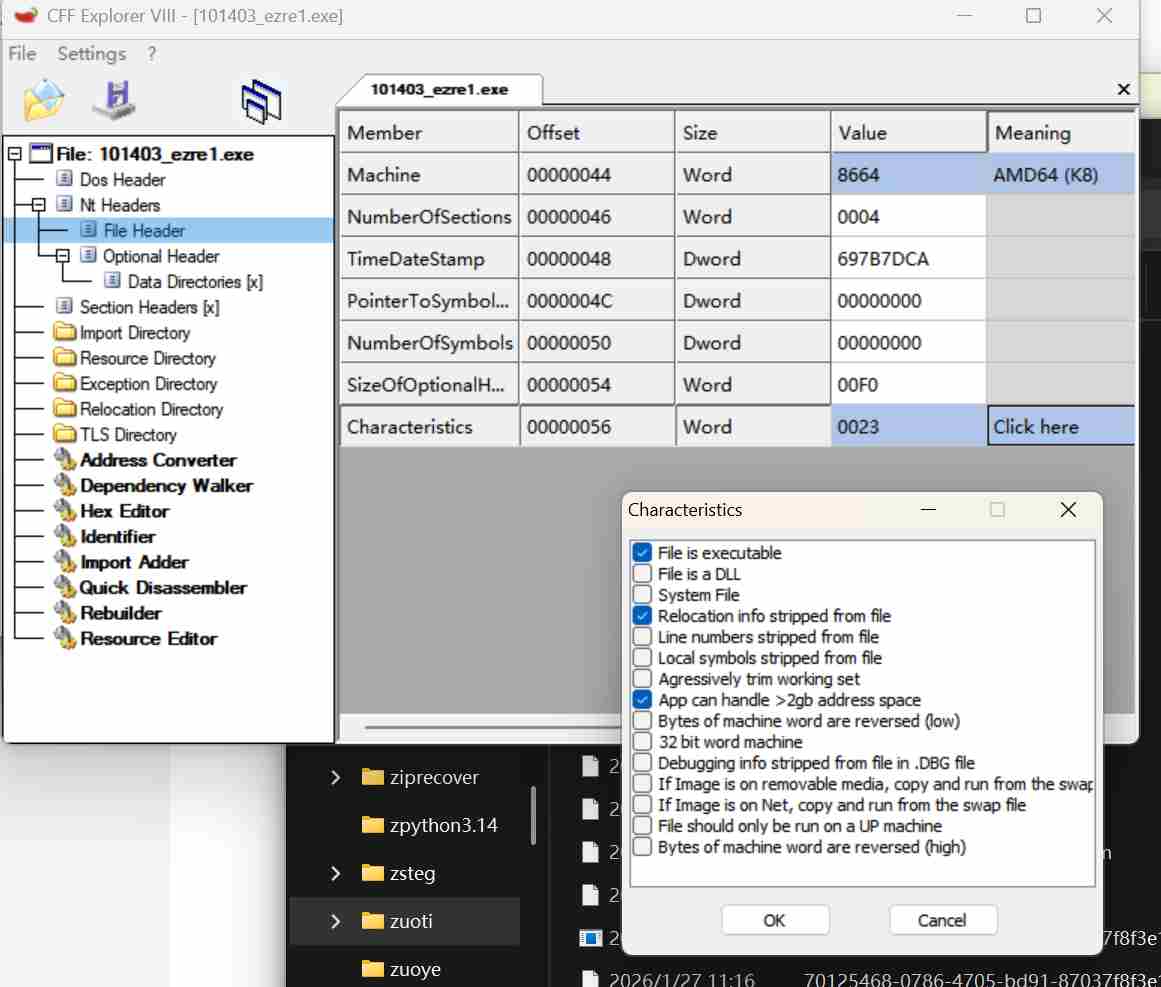The image size is (1161, 987).
Task: Switch to the 101403_ezre1.exe tab
Action: coord(439,90)
